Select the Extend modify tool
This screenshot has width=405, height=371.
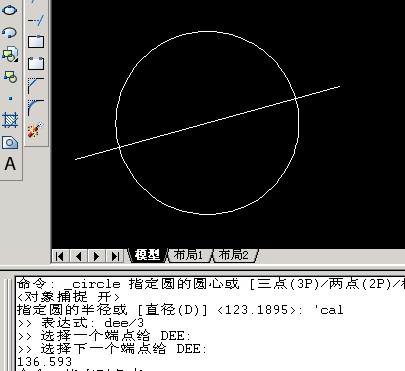pos(36,21)
